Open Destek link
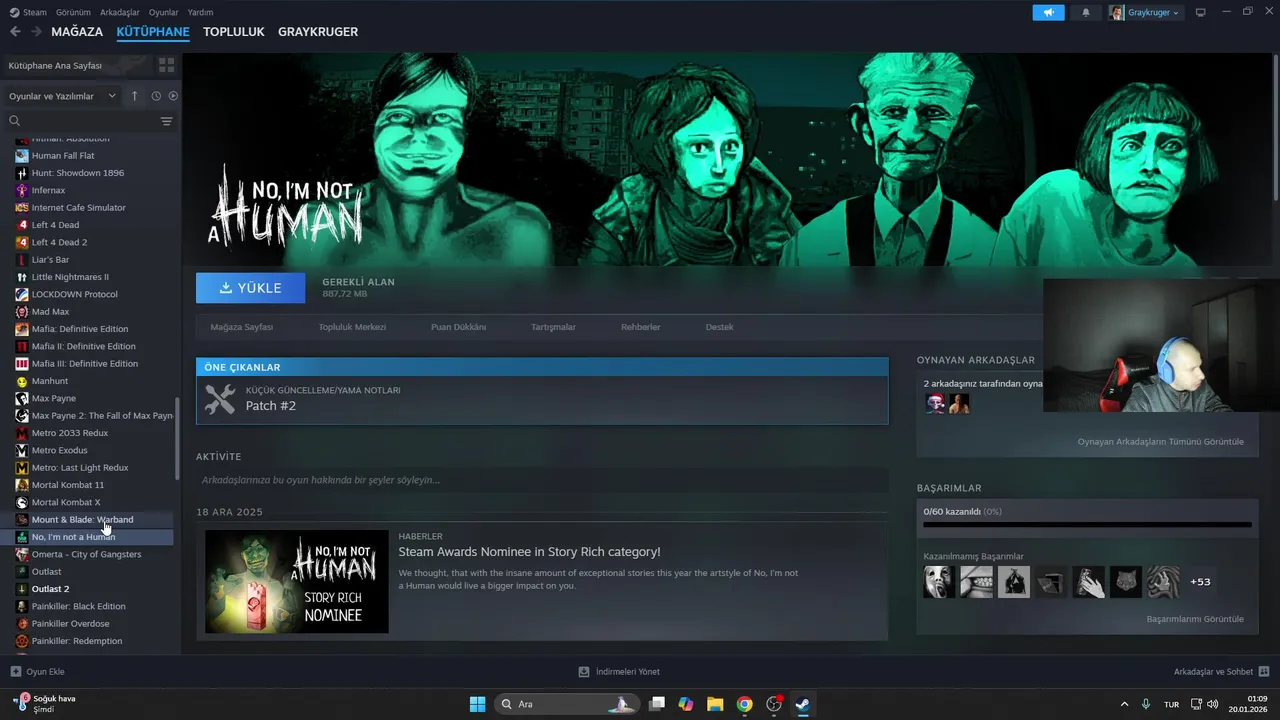The width and height of the screenshot is (1280, 720). [x=719, y=327]
